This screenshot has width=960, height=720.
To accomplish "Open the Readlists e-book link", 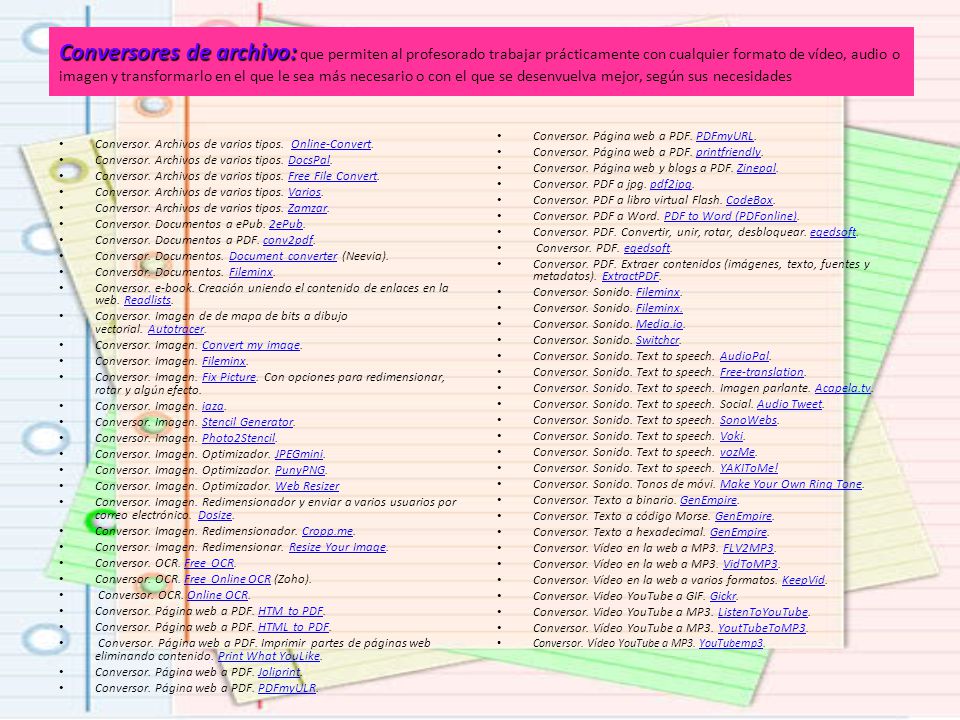I will [x=148, y=300].
